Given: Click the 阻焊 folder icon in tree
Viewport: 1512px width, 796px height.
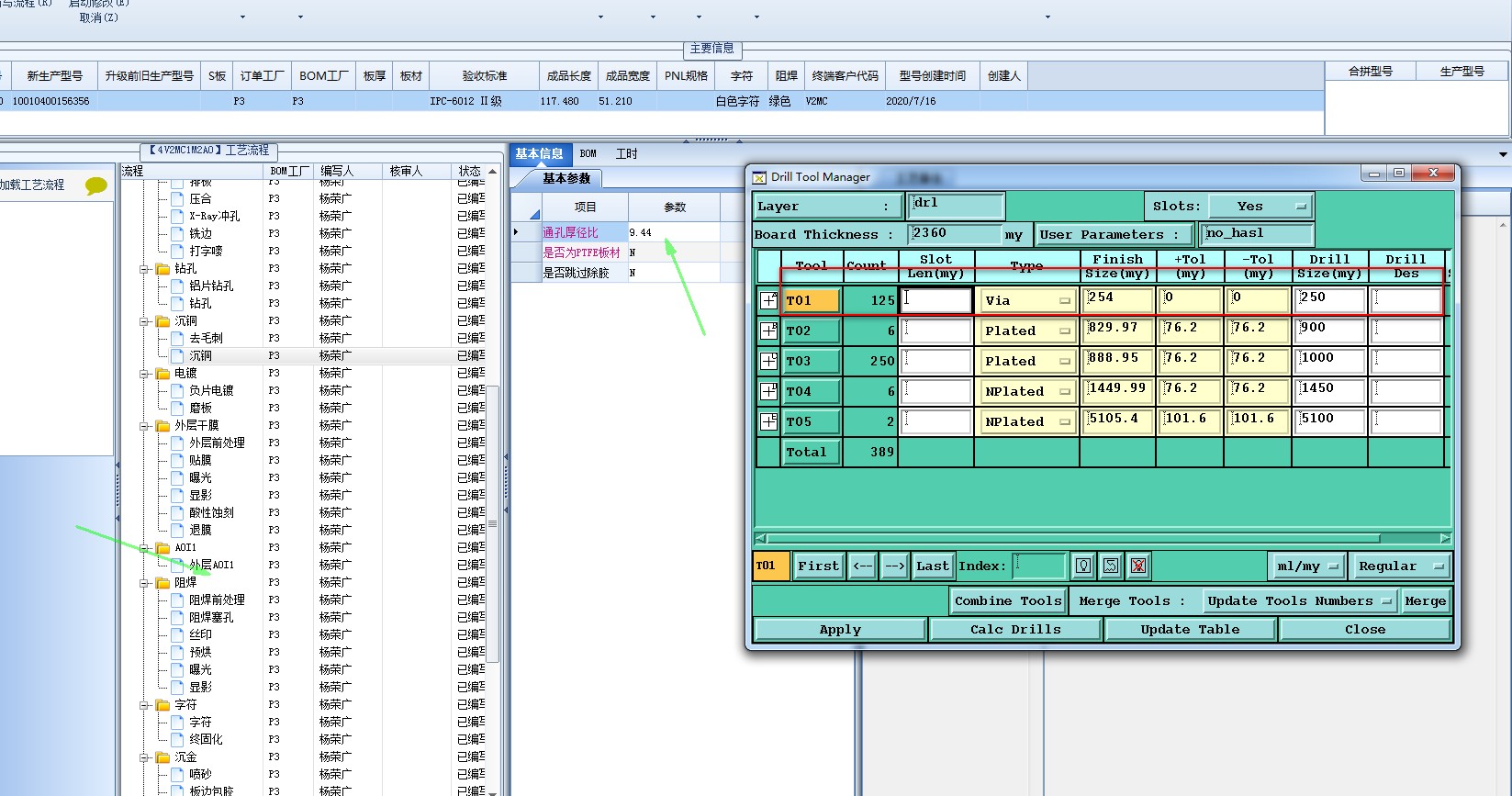Looking at the screenshot, I should coord(162,583).
